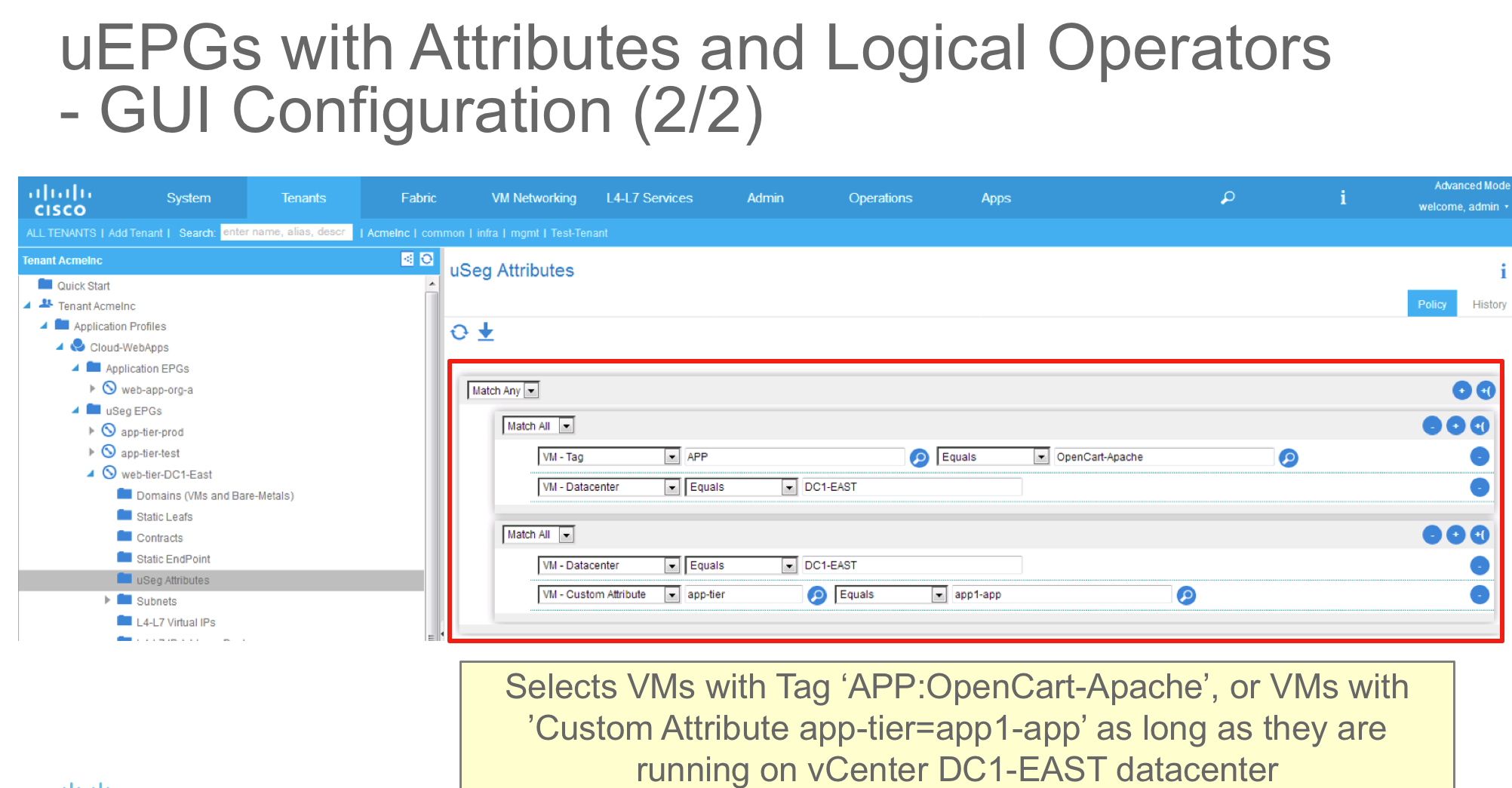The image size is (1512, 788).
Task: Click the search icon next to app-tier attribute field
Action: [x=816, y=594]
